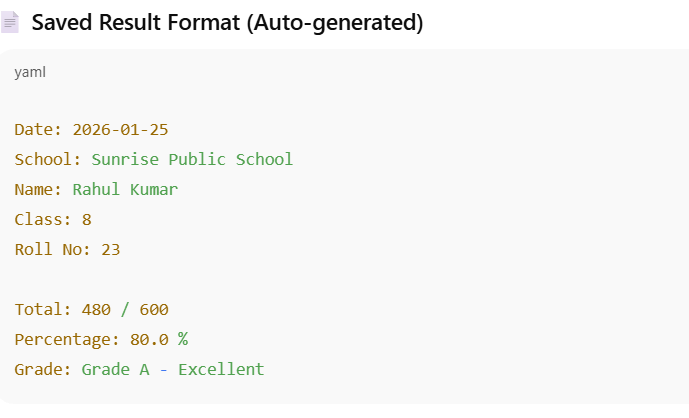Click the 'yaml' language label
The height and width of the screenshot is (418, 689).
pyautogui.click(x=30, y=72)
